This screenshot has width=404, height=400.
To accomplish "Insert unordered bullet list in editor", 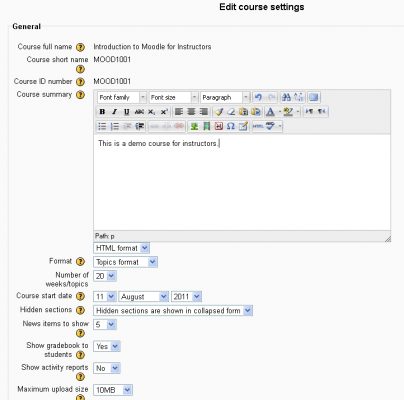I will coord(102,126).
